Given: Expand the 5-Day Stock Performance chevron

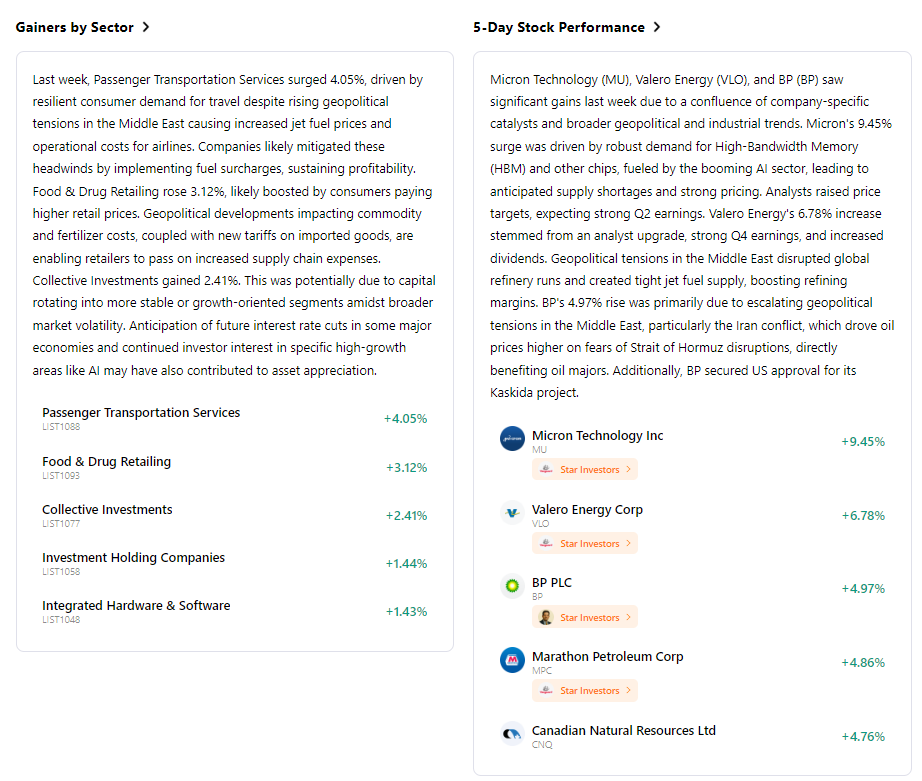Looking at the screenshot, I should pyautogui.click(x=657, y=27).
